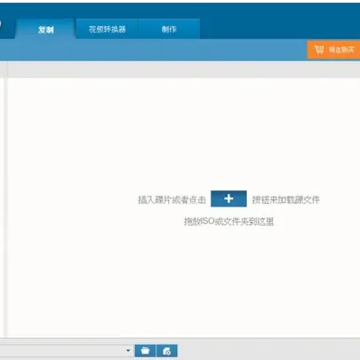Screen dimensions: 360x360
Task: Expand the output path dropdown arrow
Action: [x=128, y=351]
